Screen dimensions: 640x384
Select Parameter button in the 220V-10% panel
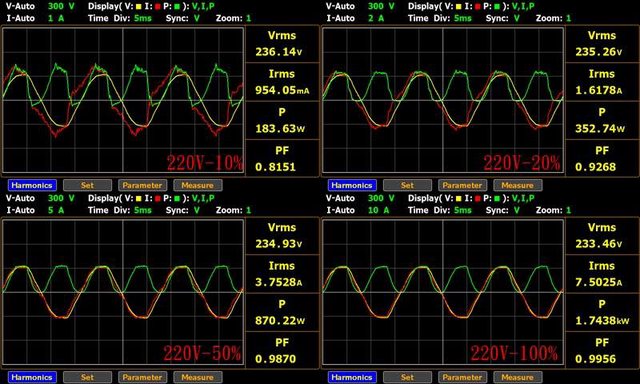coord(142,185)
